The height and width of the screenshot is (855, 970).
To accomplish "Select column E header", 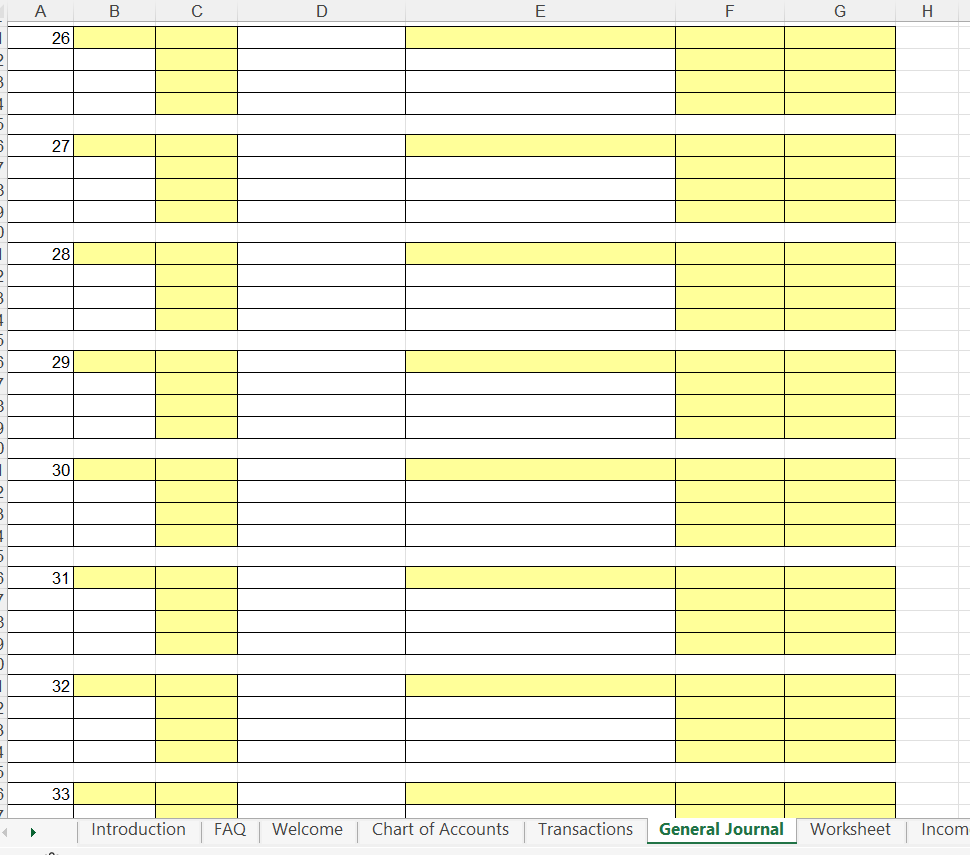I will click(540, 11).
